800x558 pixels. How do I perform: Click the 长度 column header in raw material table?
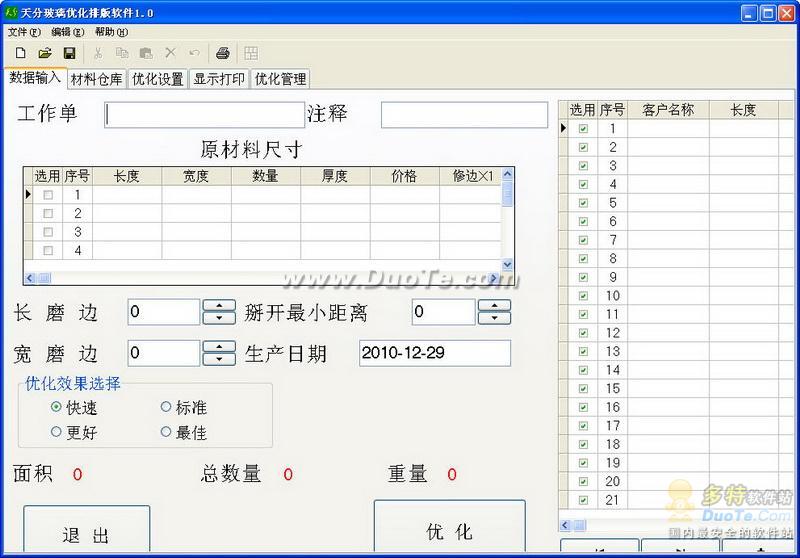pos(127,176)
